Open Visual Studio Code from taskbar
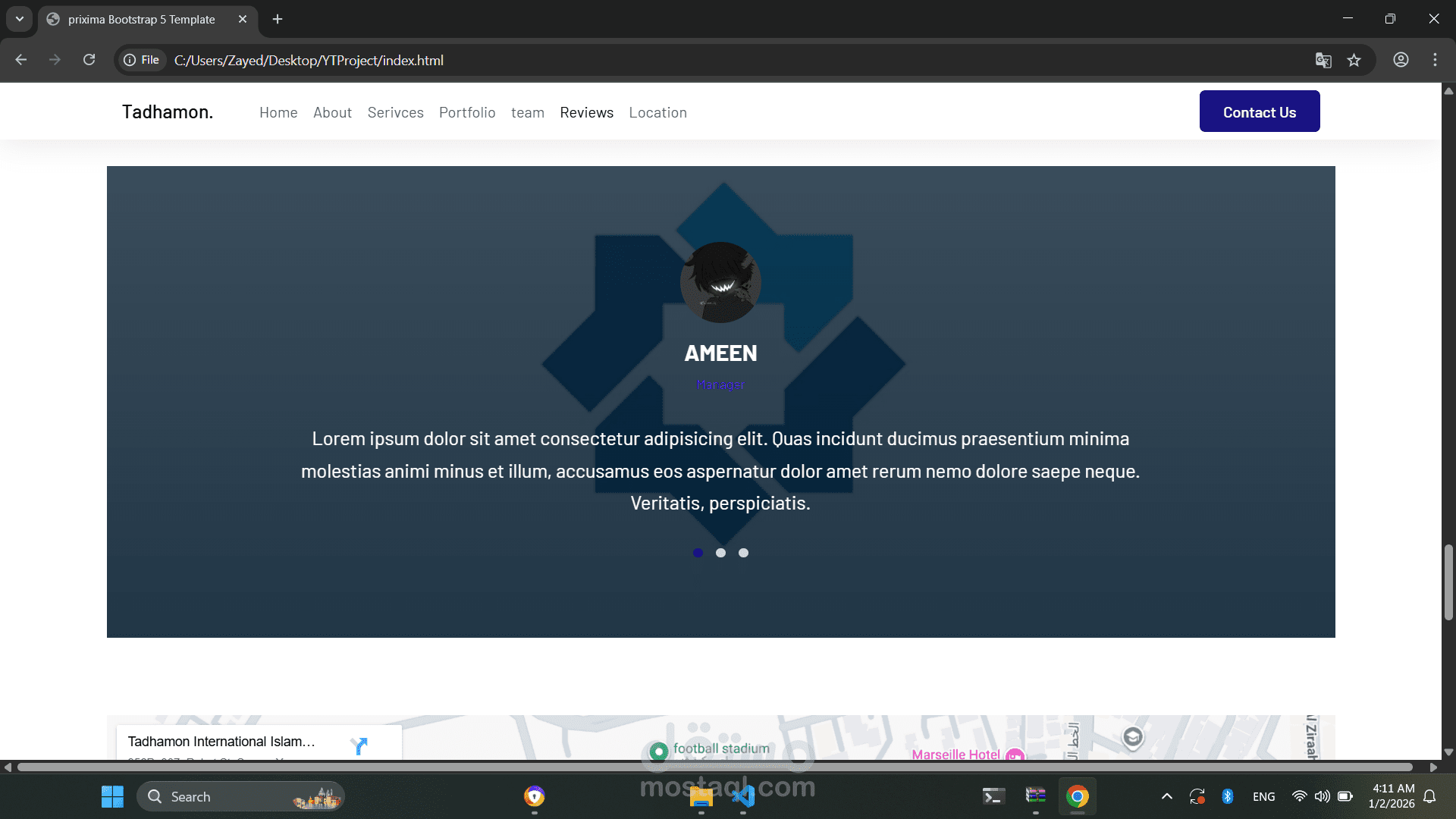Viewport: 1456px width, 819px height. click(x=743, y=796)
